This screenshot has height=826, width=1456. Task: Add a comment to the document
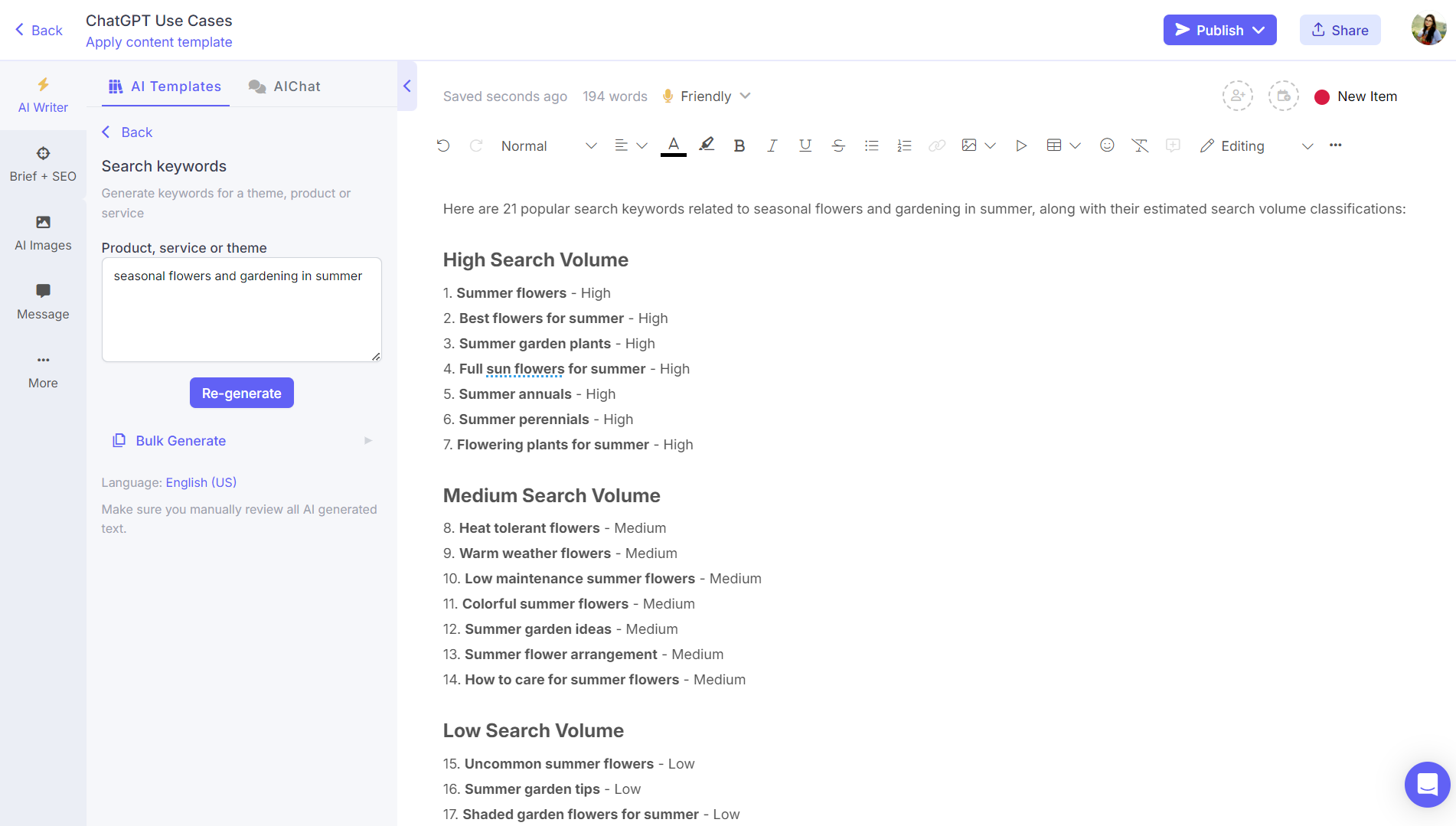(x=1173, y=145)
